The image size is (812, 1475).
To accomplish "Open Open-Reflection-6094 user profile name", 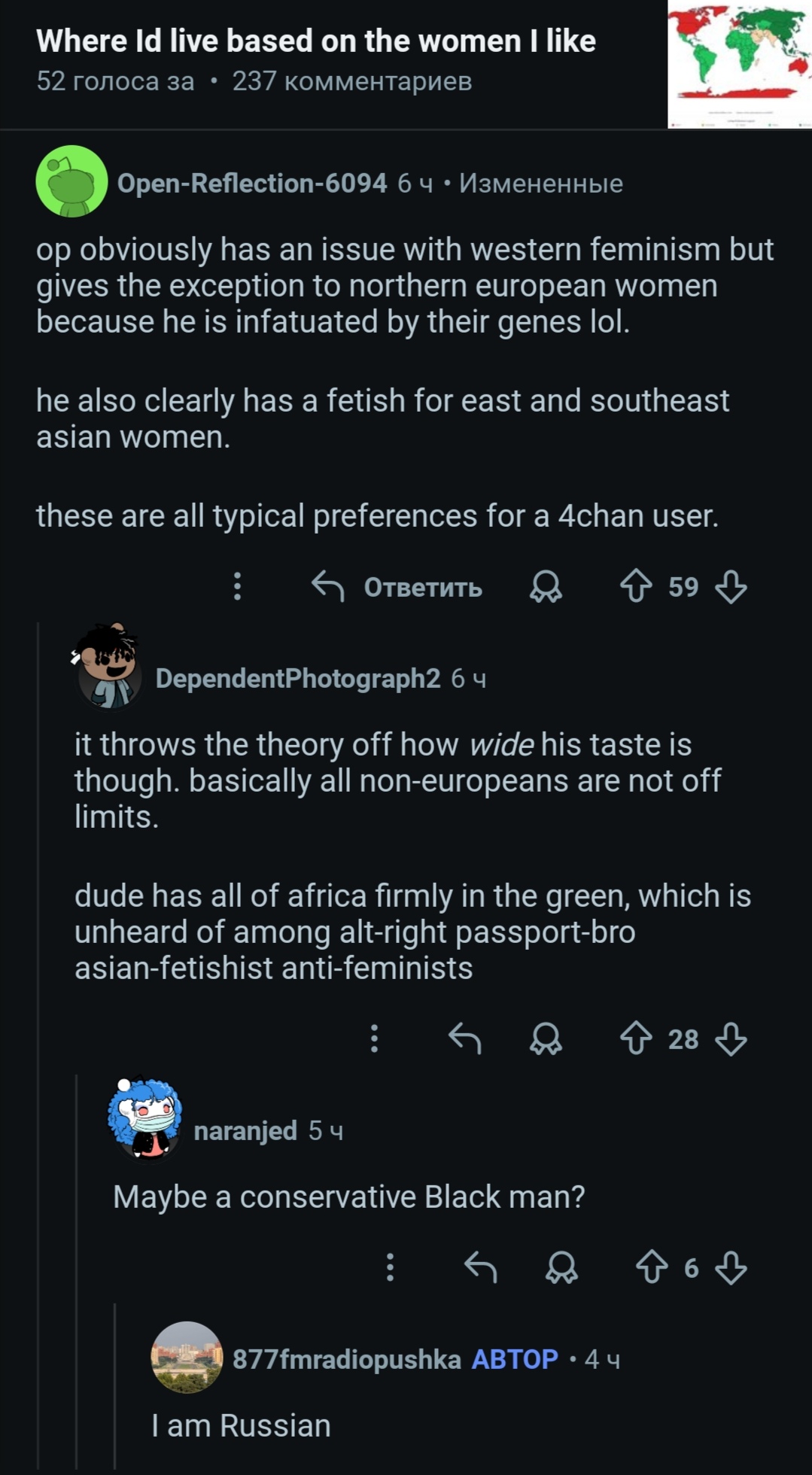I will 252,183.
